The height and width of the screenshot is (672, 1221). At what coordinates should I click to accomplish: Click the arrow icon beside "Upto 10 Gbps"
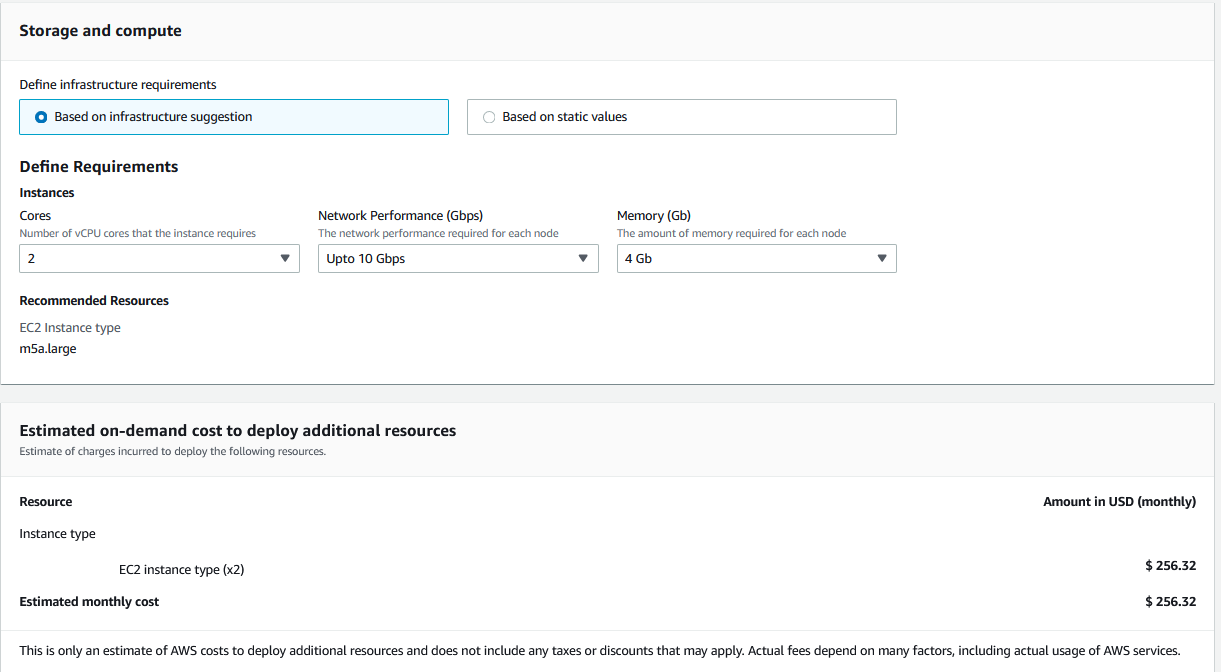pos(583,259)
